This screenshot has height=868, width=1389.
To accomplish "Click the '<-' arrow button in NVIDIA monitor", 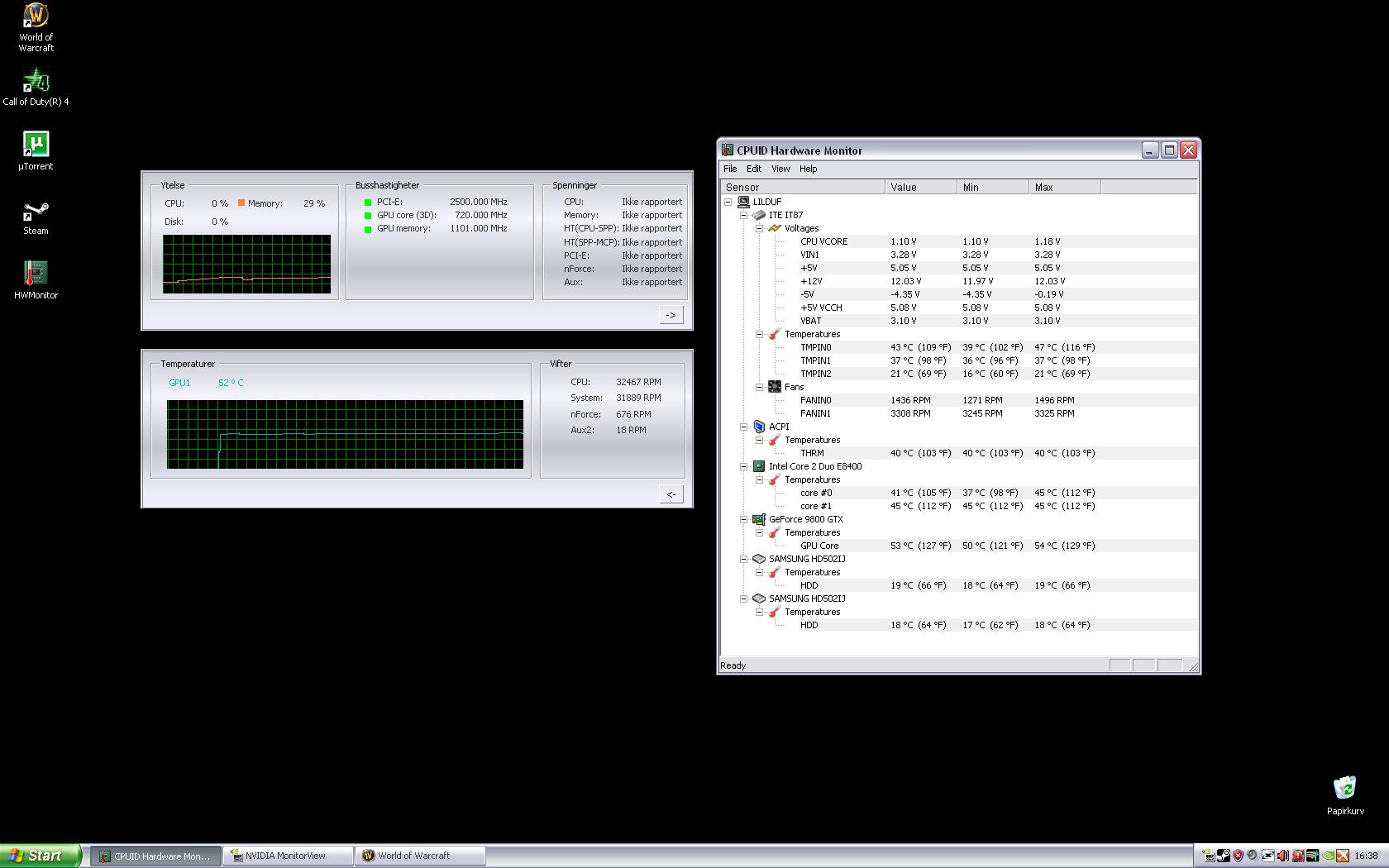I will tap(671, 494).
